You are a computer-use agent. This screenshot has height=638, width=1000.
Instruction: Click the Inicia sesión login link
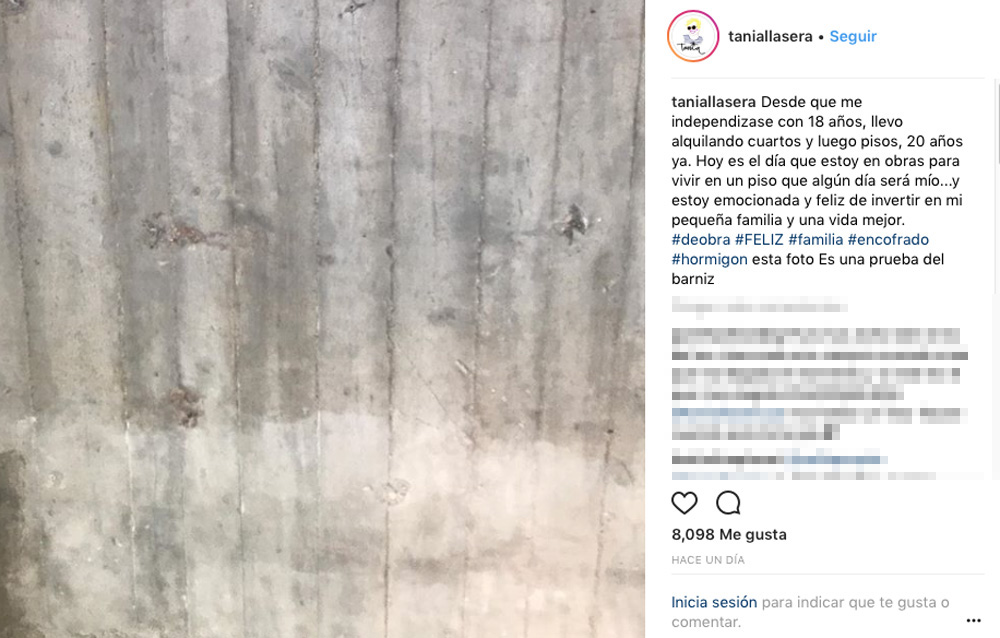[714, 602]
